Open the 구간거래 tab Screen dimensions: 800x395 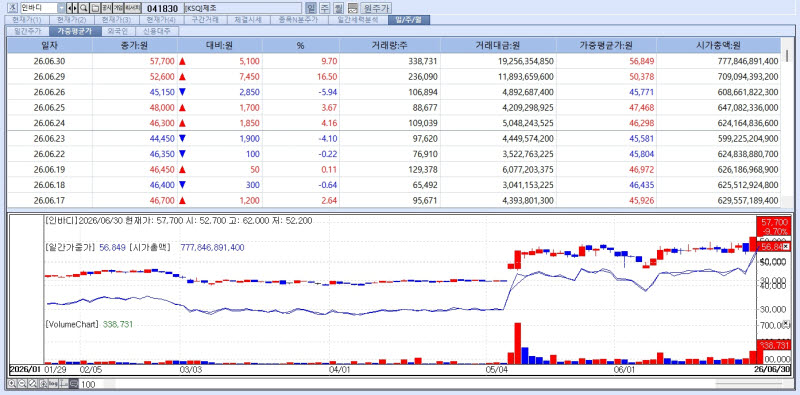coord(205,20)
